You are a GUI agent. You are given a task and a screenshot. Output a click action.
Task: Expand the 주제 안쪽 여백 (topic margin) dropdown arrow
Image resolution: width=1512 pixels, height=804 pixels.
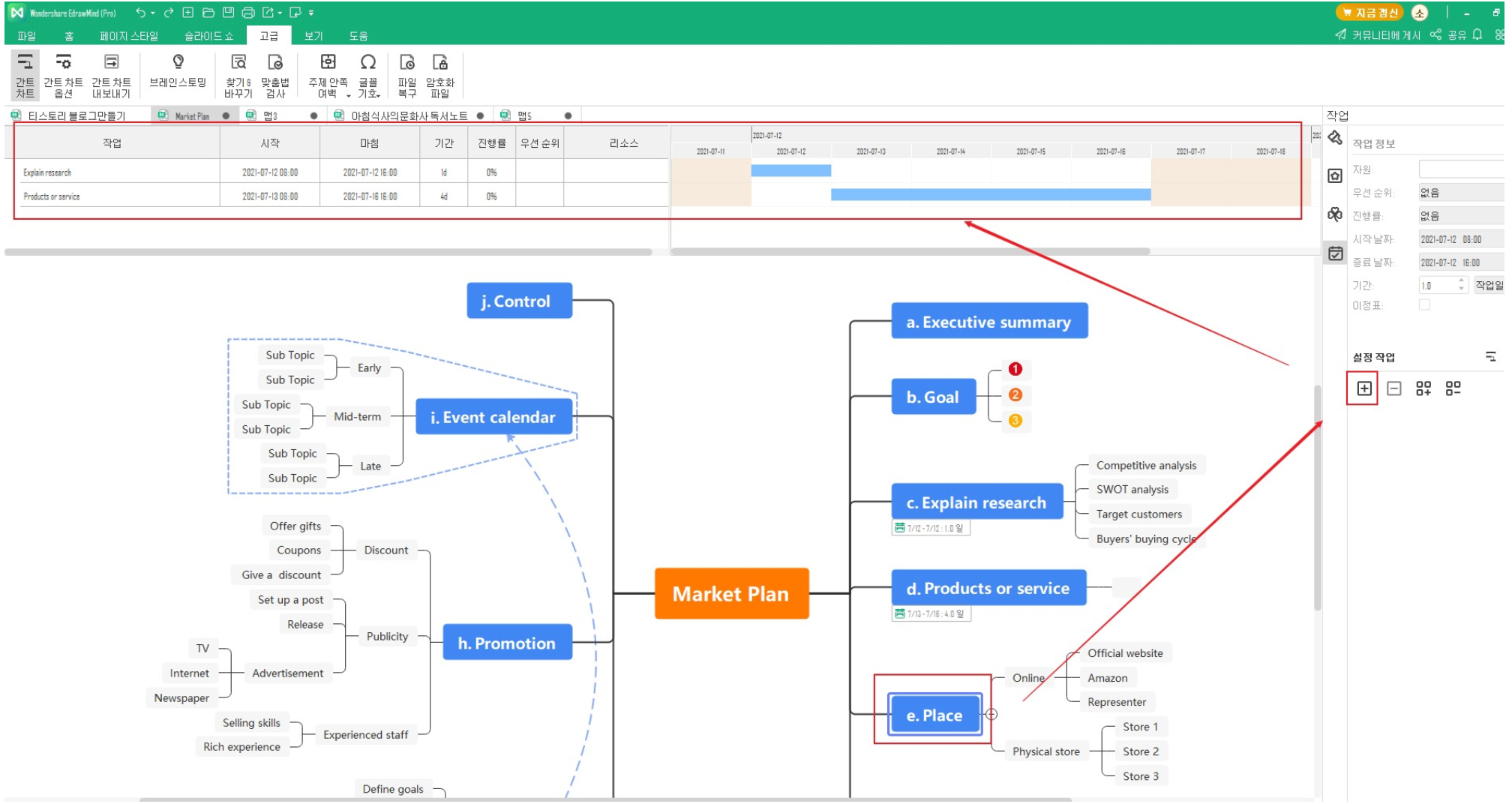349,95
